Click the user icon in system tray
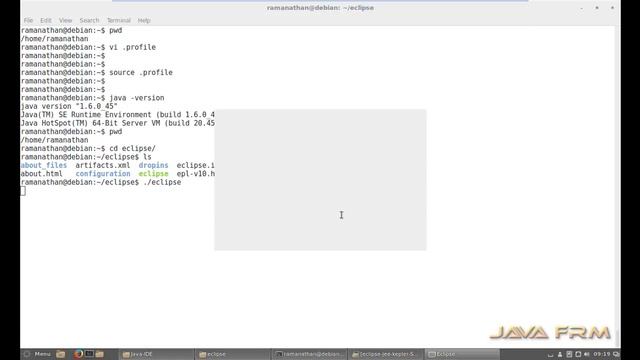 [560, 354]
